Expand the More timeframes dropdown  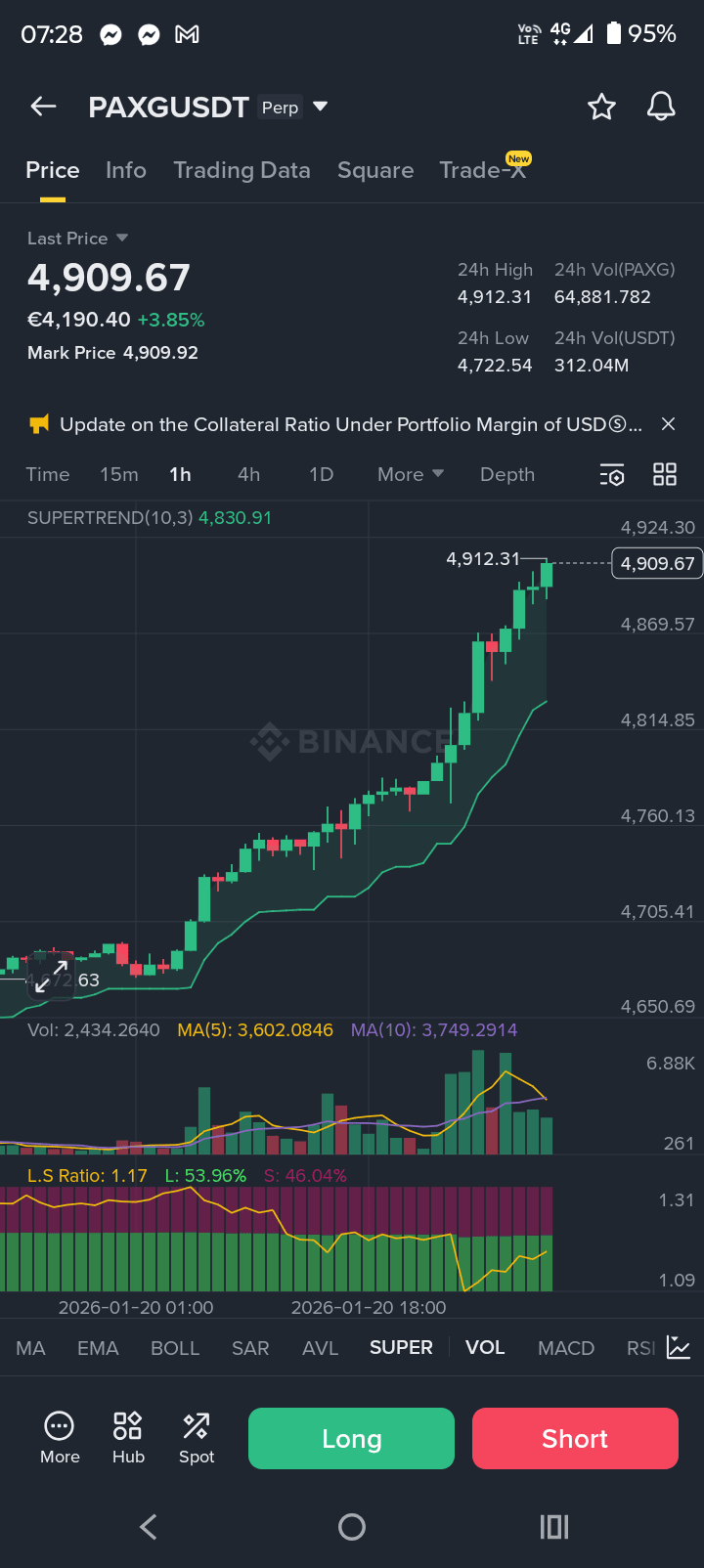pos(411,474)
